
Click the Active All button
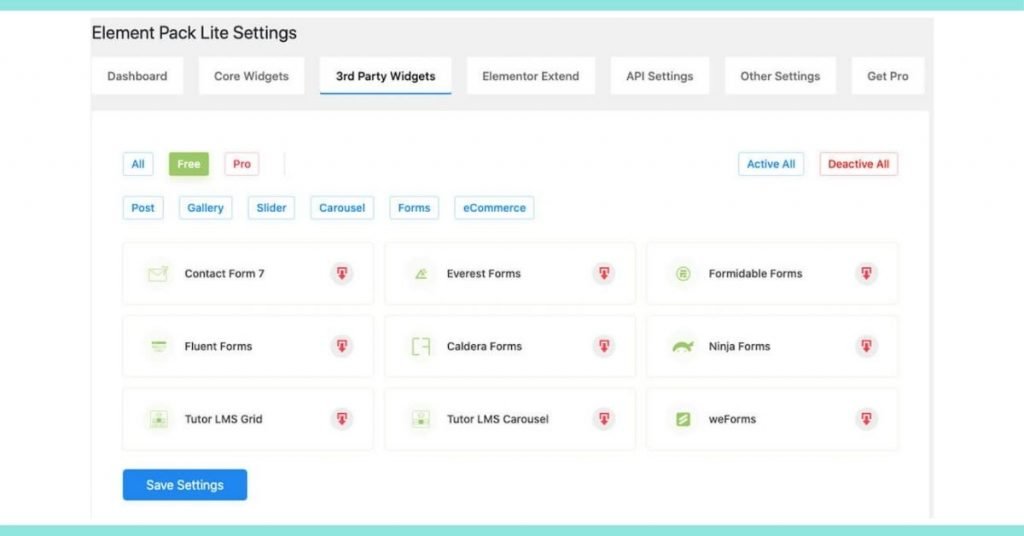click(x=771, y=164)
